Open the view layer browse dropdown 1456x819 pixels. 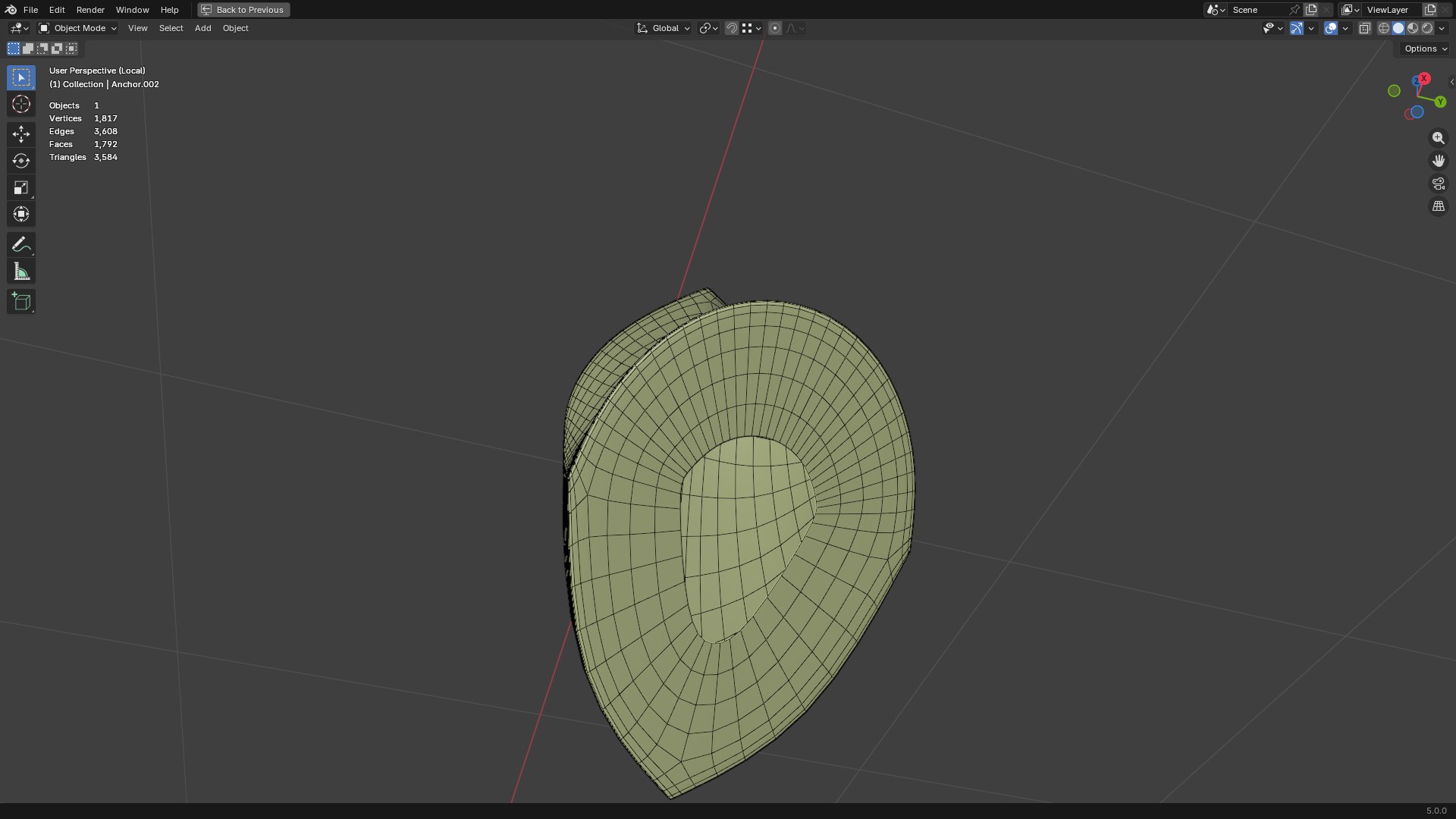click(x=1351, y=10)
